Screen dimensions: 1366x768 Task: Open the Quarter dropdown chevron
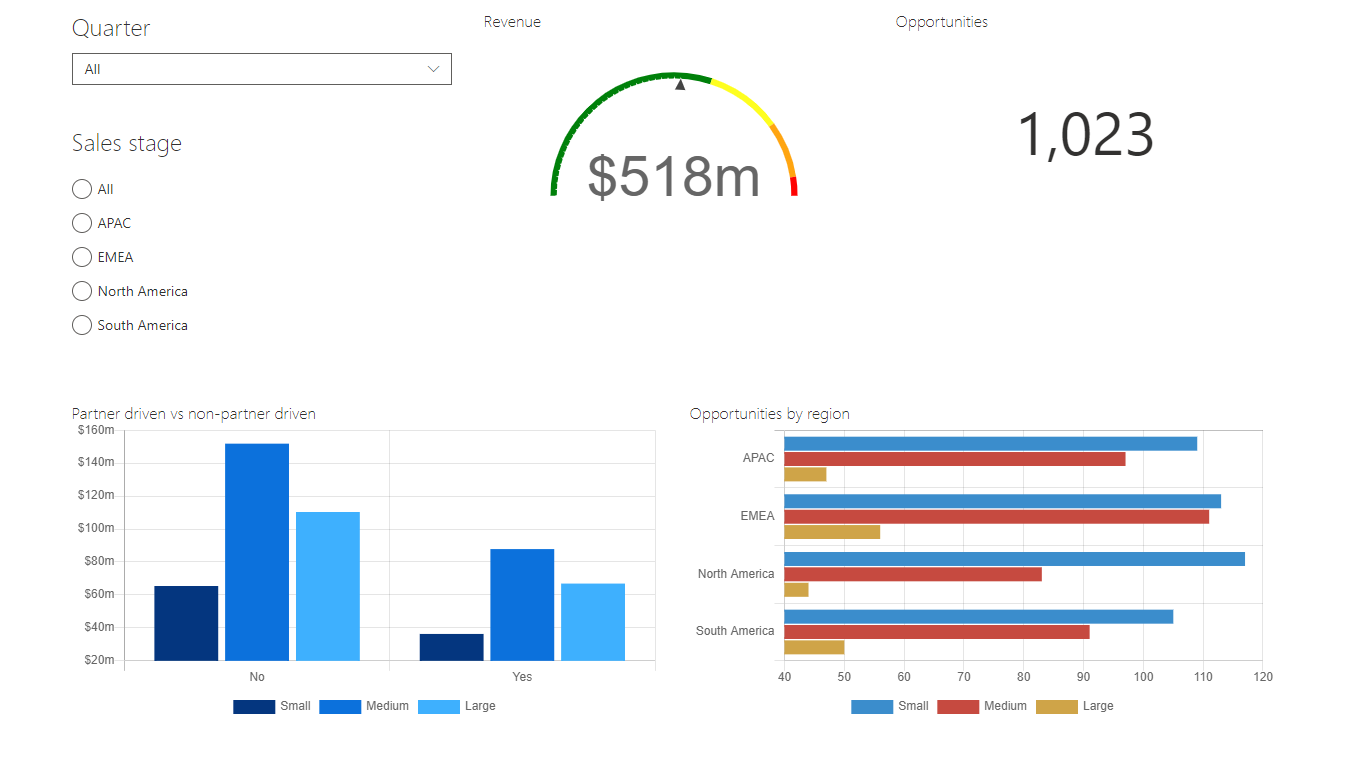[433, 69]
